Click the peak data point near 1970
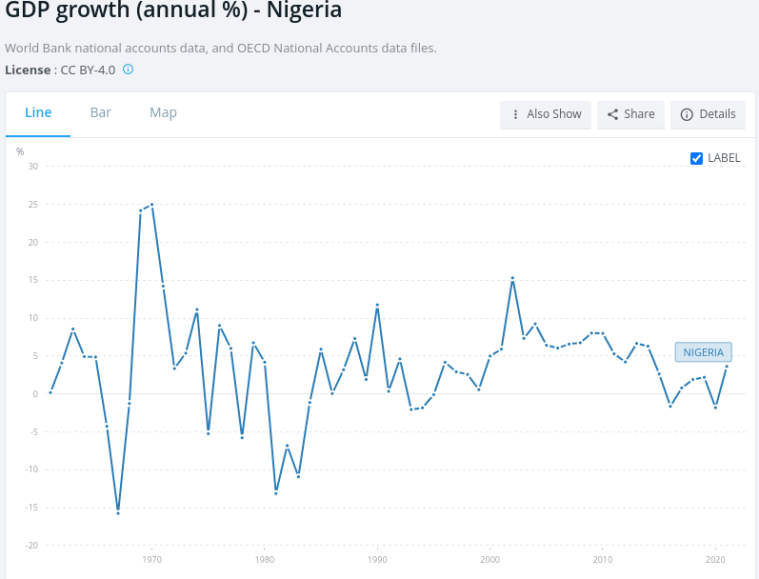This screenshot has width=759, height=579. (x=151, y=204)
